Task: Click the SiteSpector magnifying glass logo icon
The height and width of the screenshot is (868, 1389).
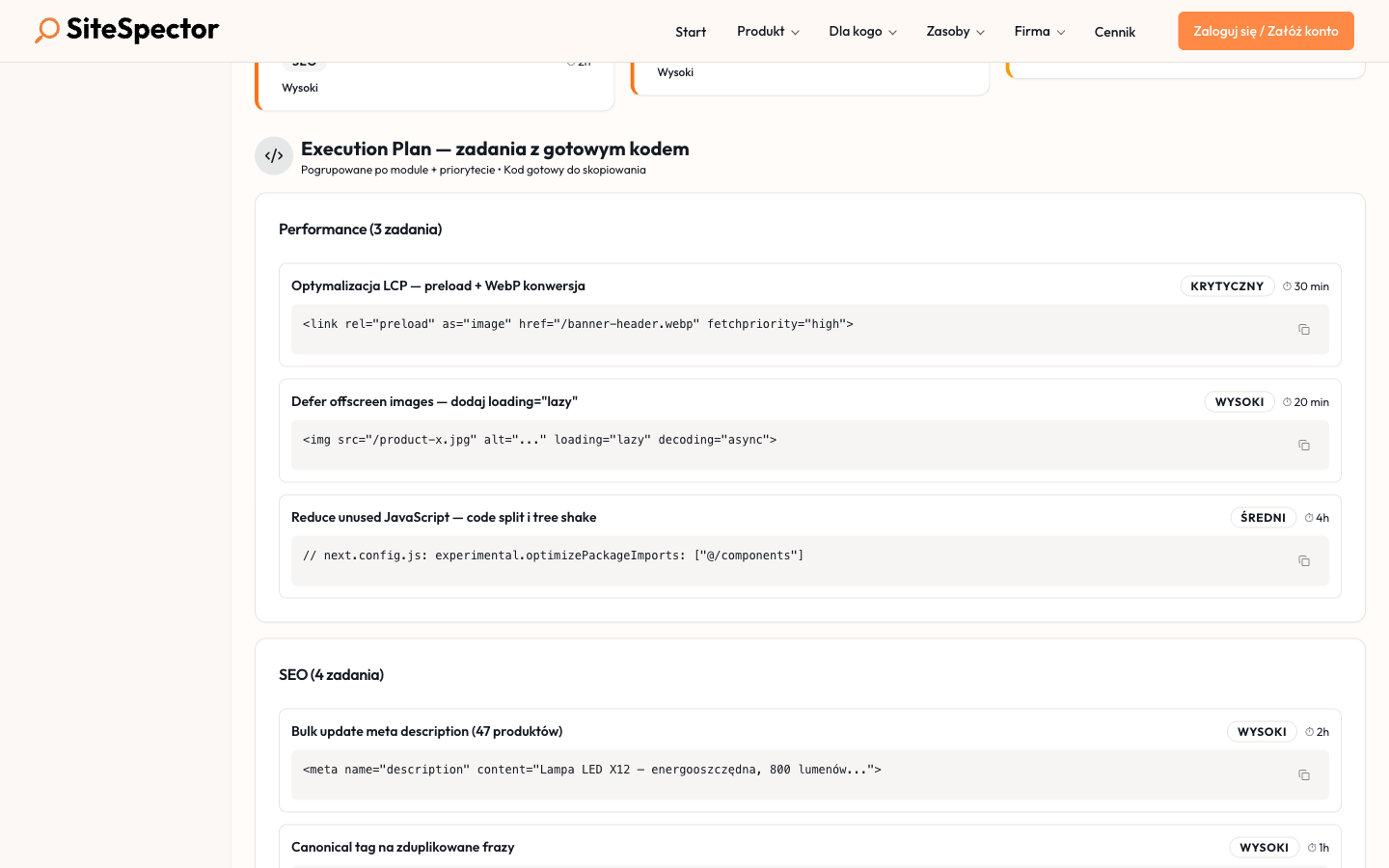Action: pos(45,30)
